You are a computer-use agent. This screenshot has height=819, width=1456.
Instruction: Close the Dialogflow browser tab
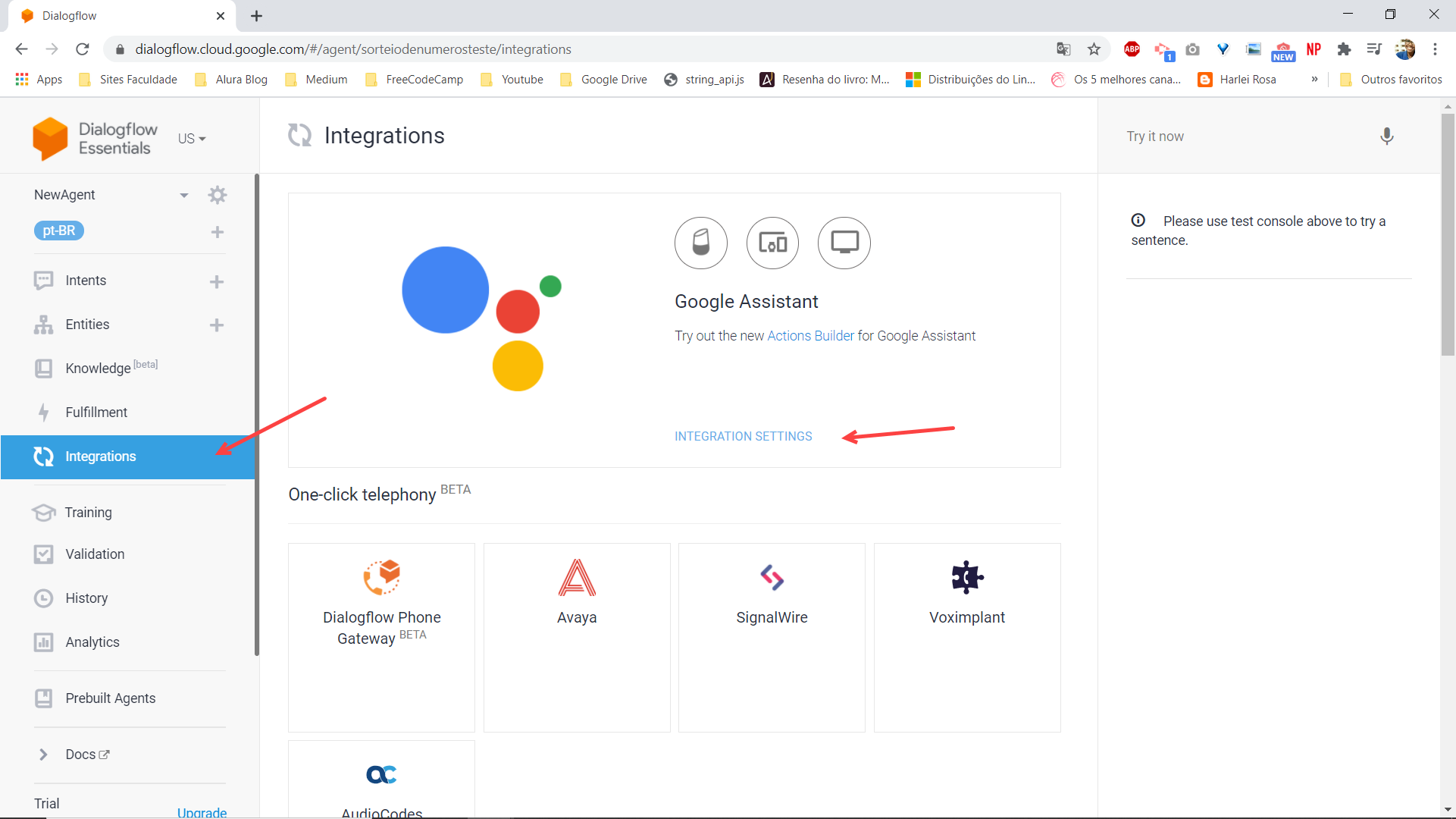[221, 16]
